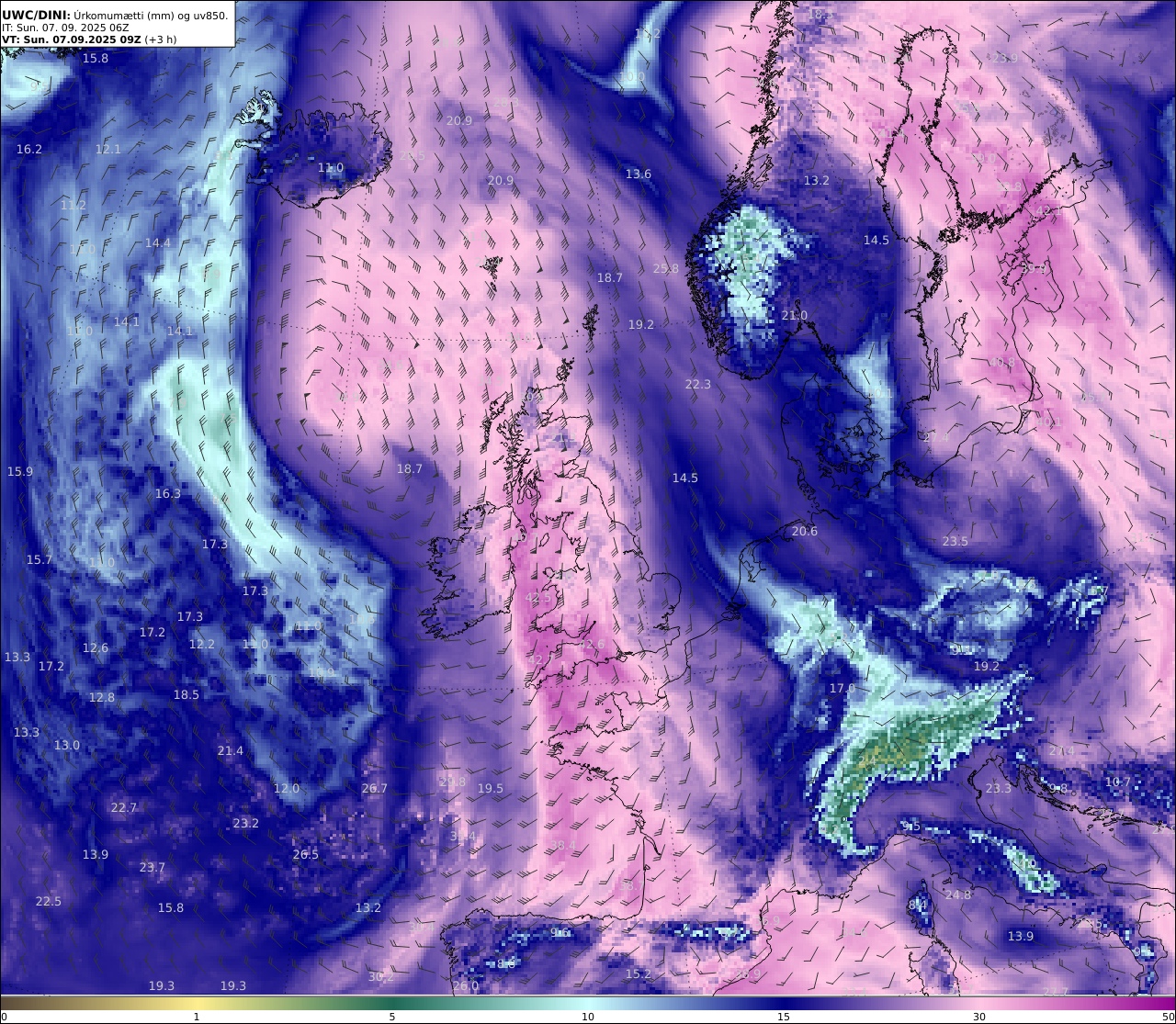Click the '(+3 h)' forecast offset text
Screen dimensions: 1176x1024
[x=161, y=39]
